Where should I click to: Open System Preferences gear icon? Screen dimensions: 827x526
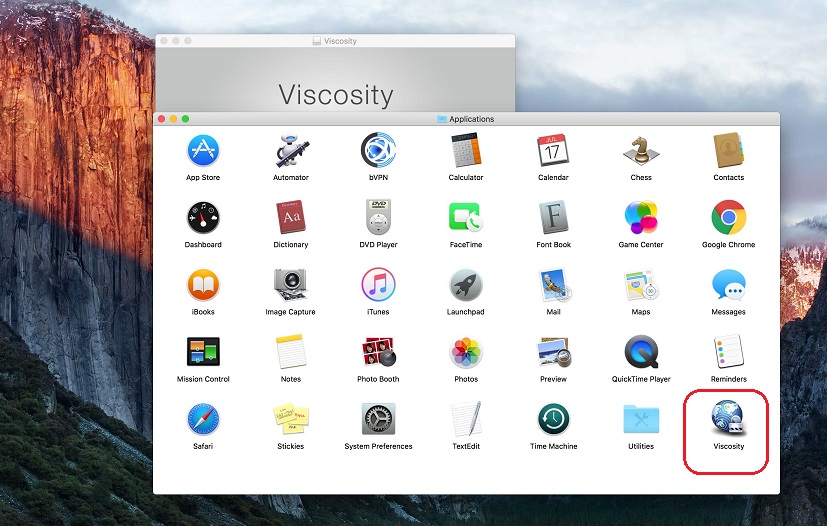pyautogui.click(x=378, y=419)
